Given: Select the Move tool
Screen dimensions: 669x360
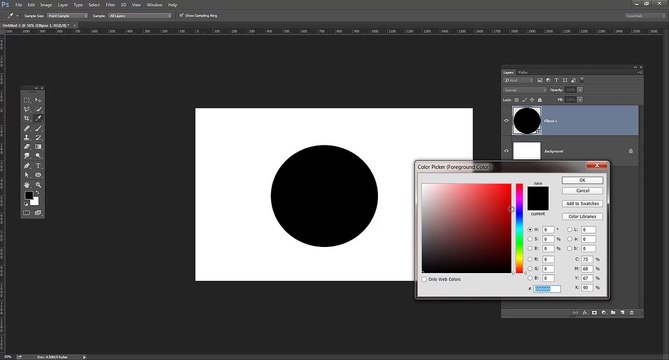Looking at the screenshot, I should point(38,100).
